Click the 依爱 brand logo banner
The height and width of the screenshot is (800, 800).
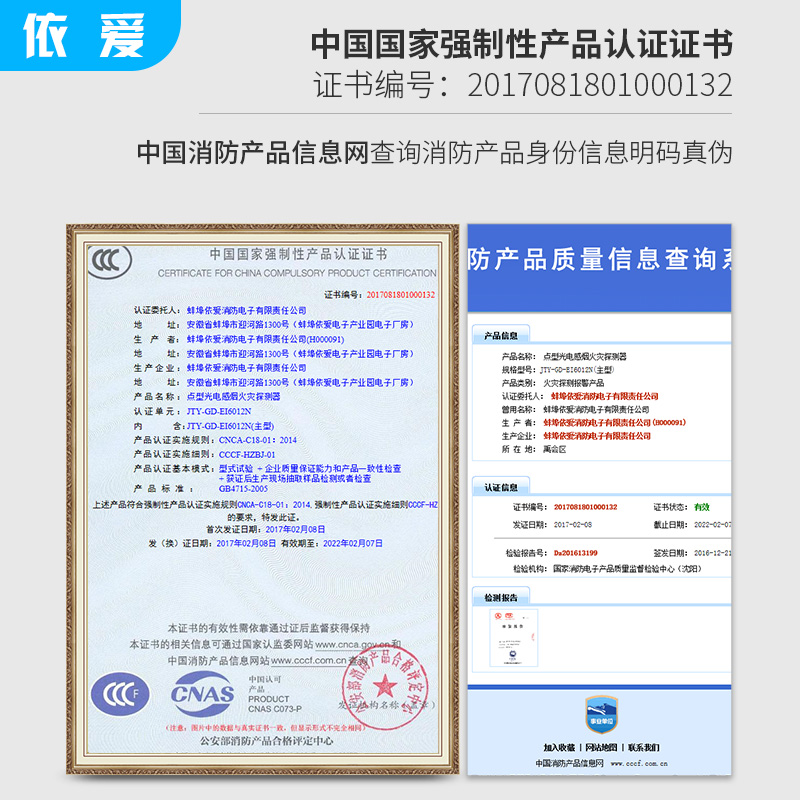click(x=90, y=35)
